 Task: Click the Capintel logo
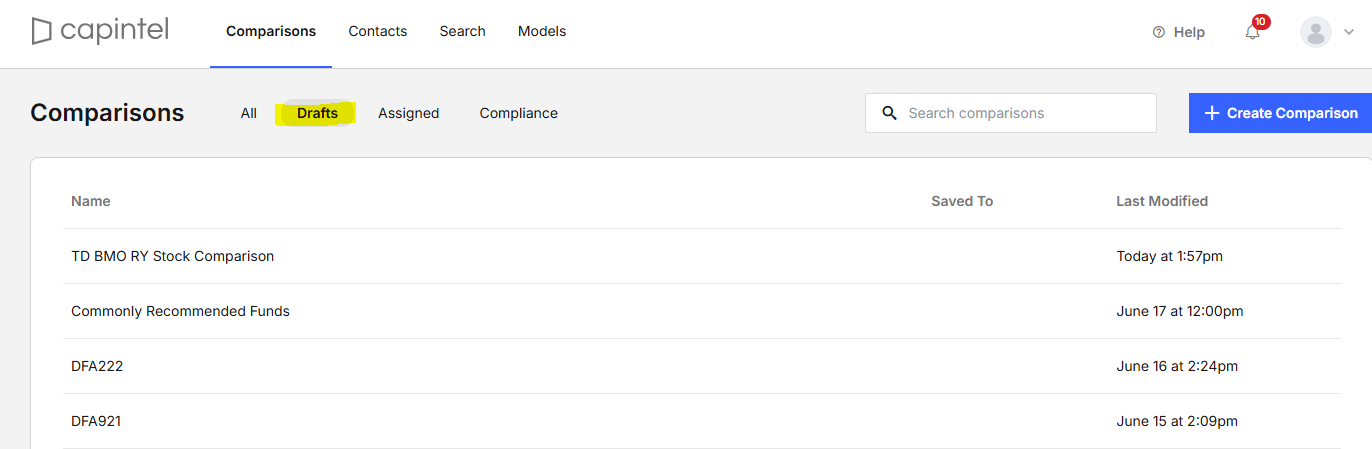pyautogui.click(x=100, y=31)
